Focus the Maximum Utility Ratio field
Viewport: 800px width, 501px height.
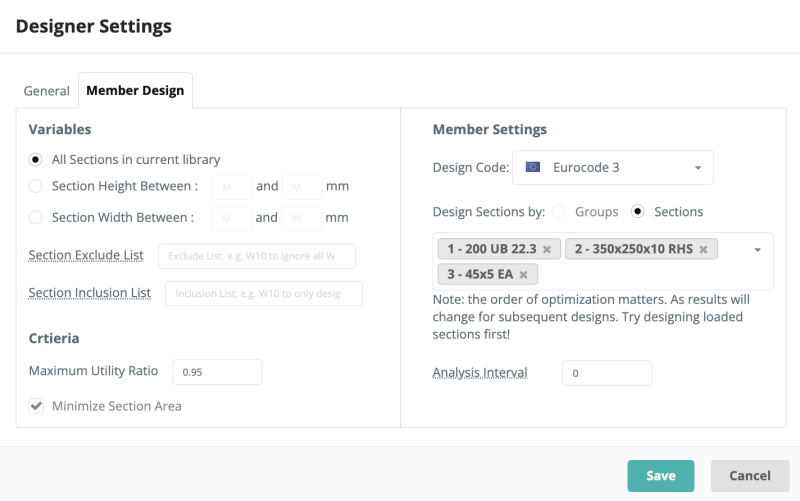pyautogui.click(x=217, y=372)
